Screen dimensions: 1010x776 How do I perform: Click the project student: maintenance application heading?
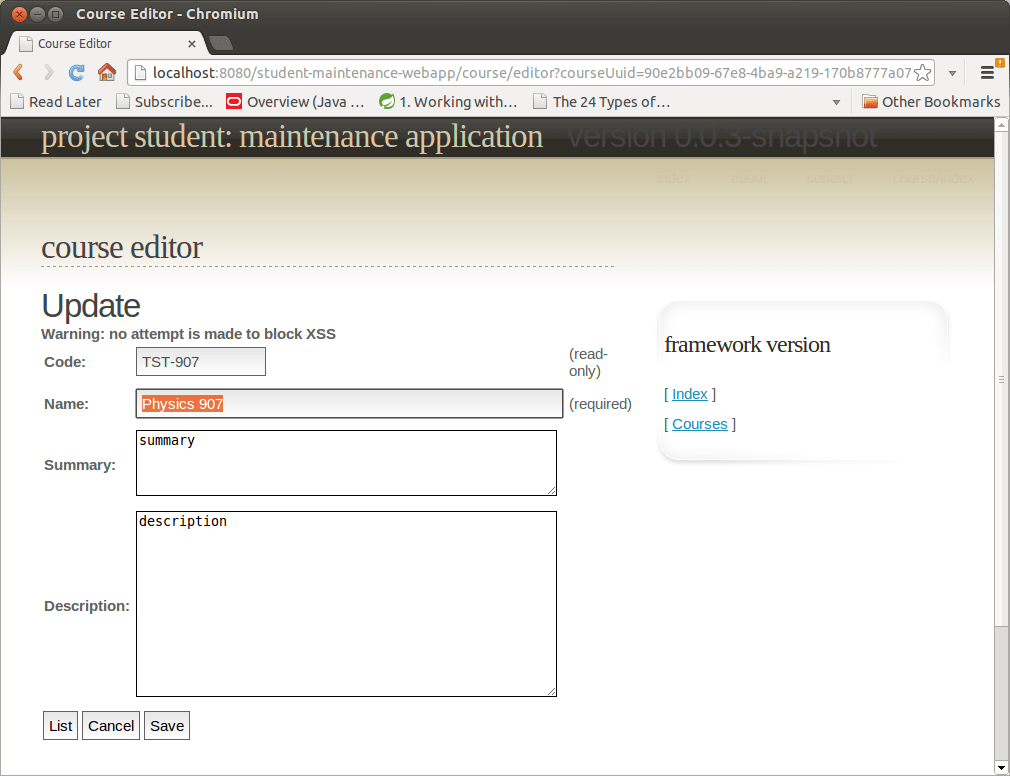pos(292,137)
